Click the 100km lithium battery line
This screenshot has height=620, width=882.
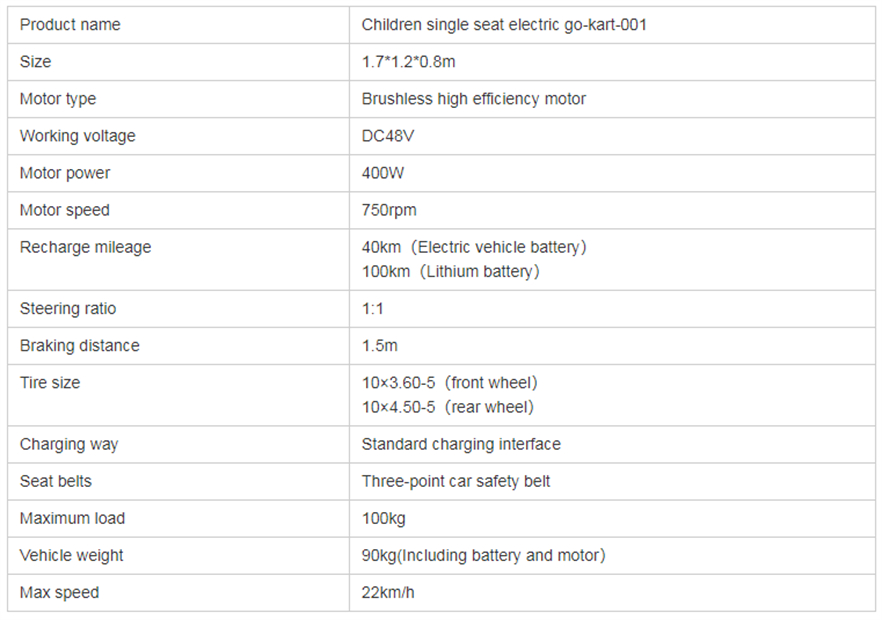(450, 271)
